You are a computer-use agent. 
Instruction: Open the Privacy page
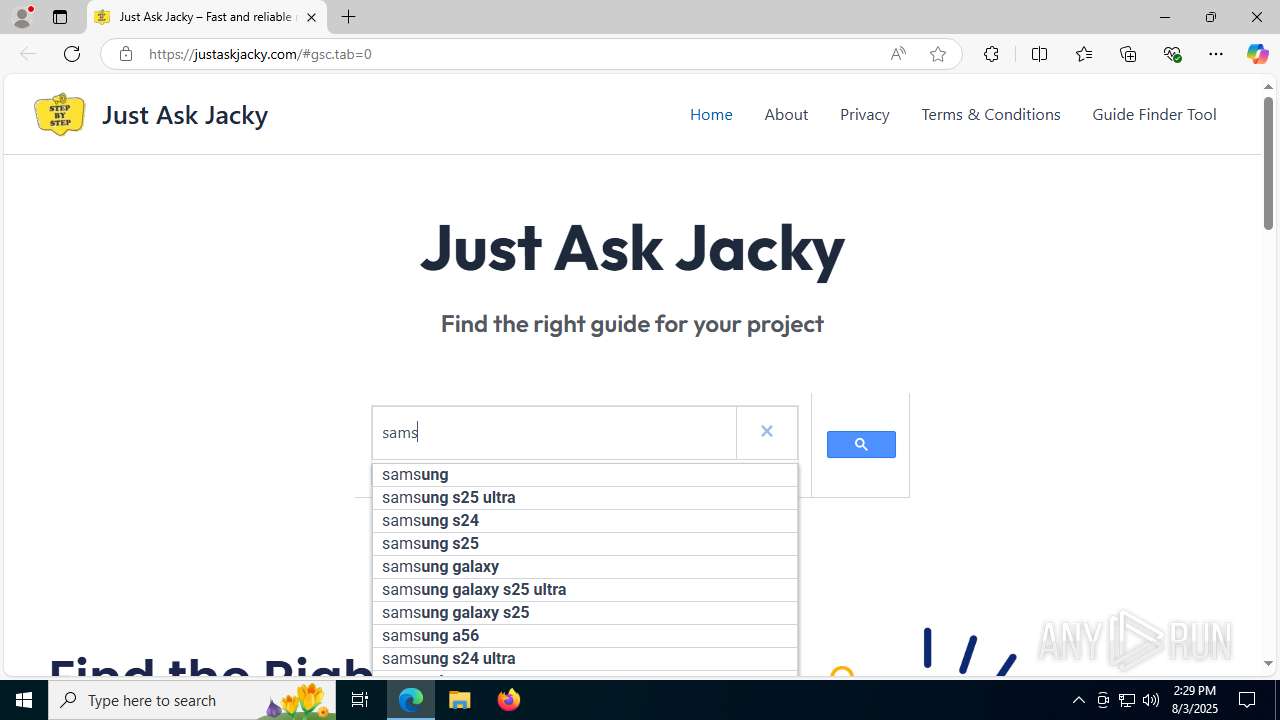point(865,114)
